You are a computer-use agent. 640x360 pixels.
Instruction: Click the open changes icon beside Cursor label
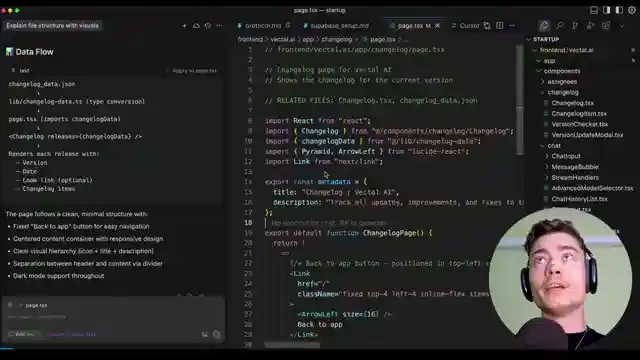[x=487, y=25]
